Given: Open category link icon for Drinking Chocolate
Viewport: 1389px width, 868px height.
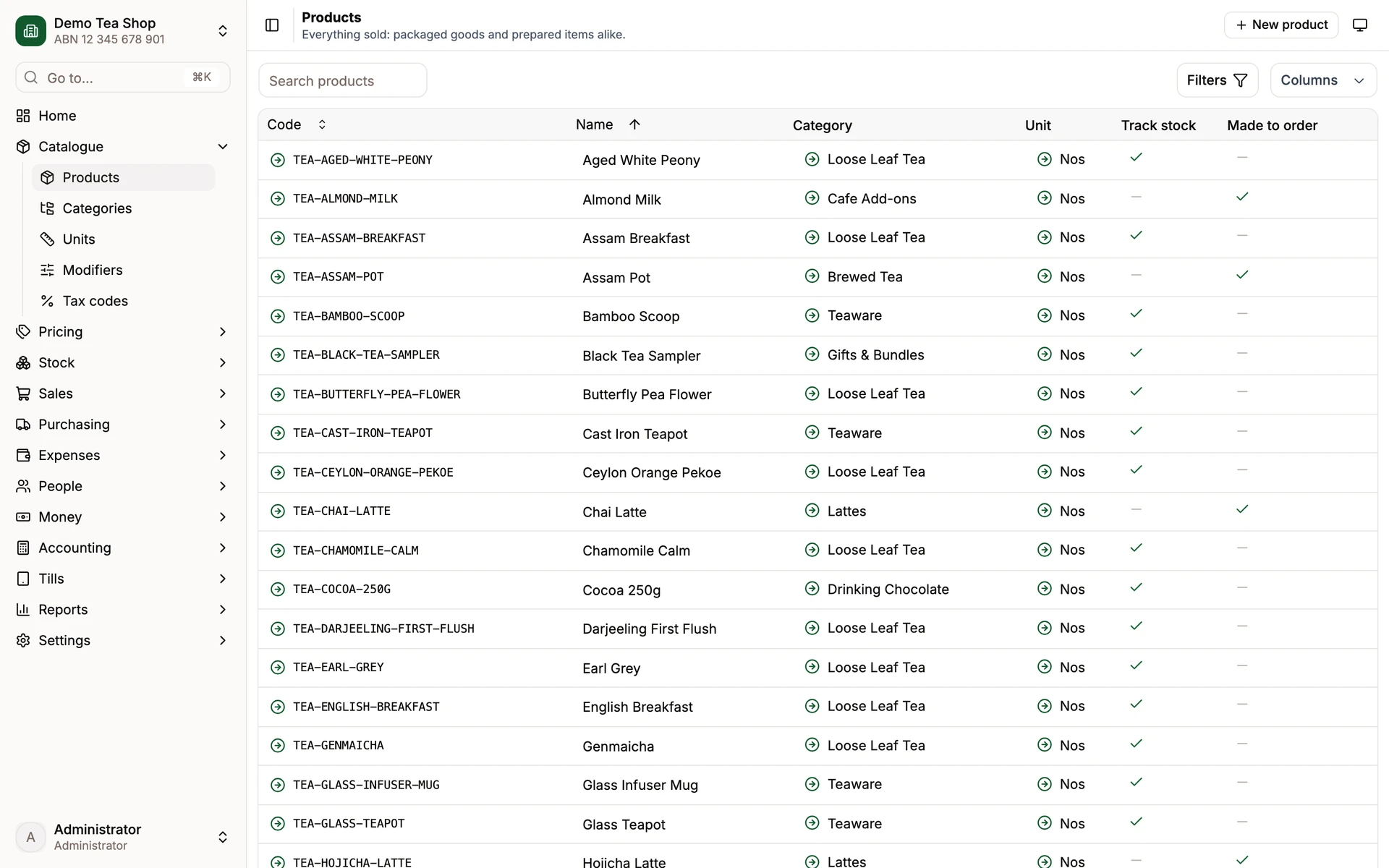Looking at the screenshot, I should (x=812, y=589).
